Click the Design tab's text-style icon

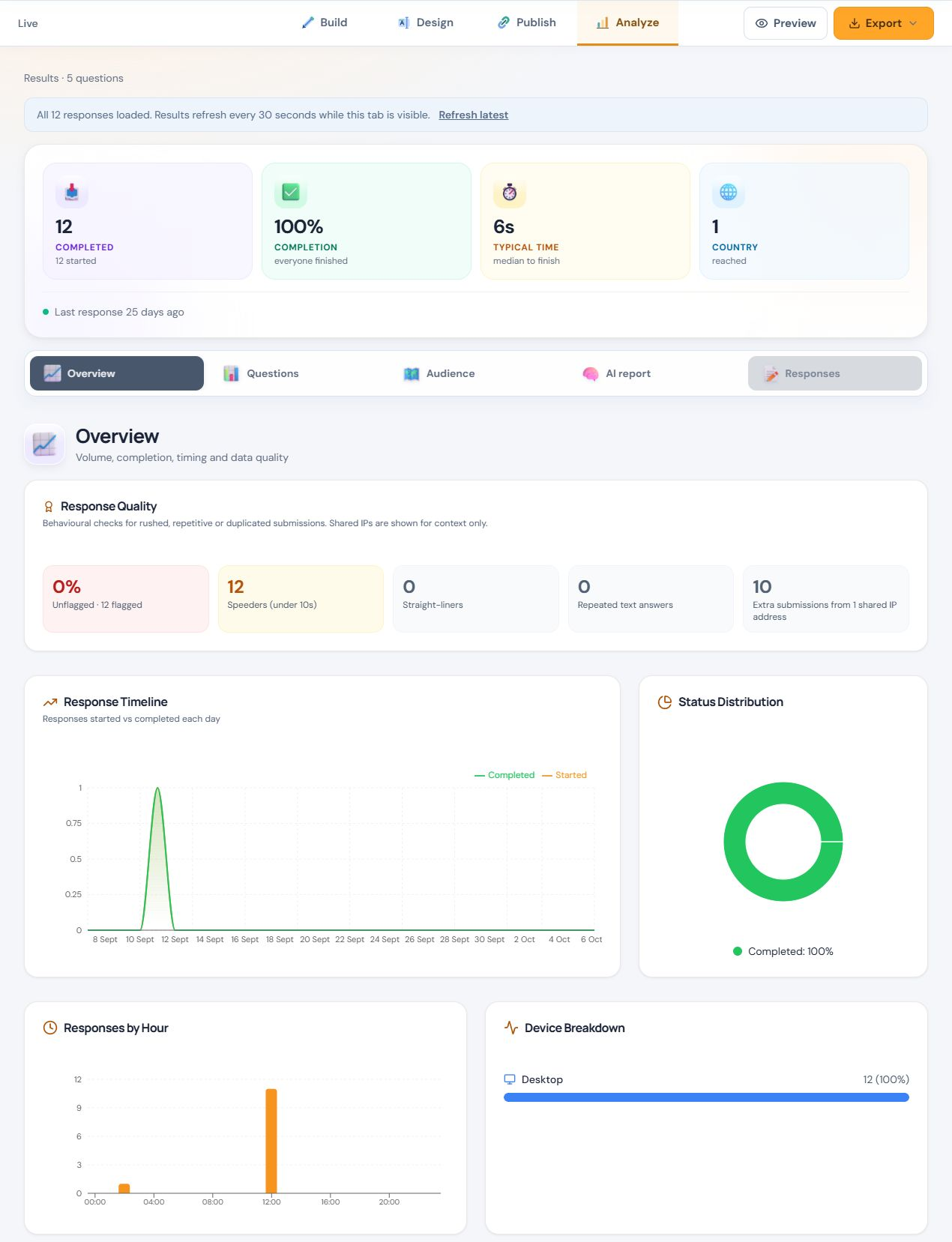tap(404, 22)
